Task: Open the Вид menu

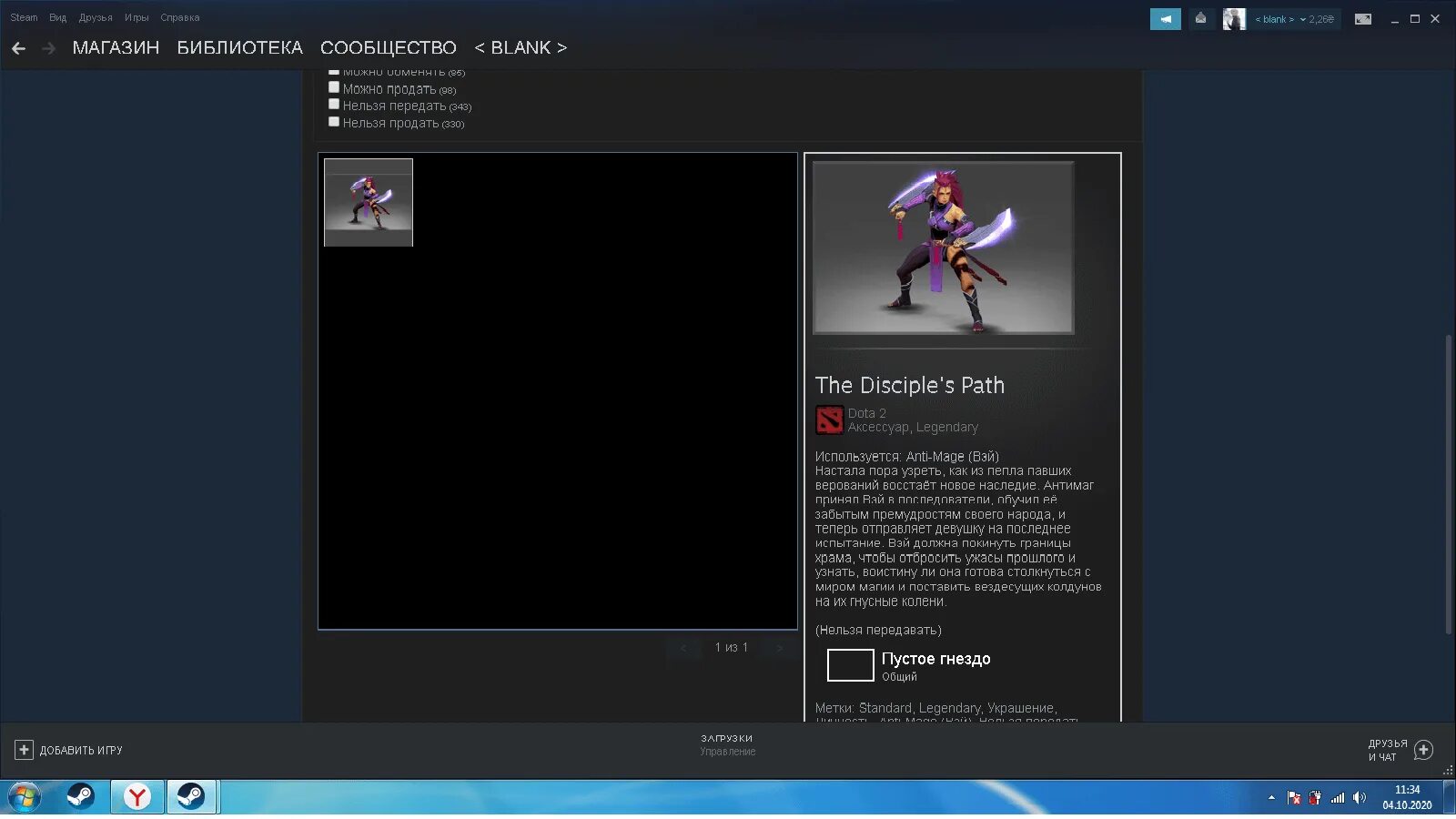Action: click(58, 17)
